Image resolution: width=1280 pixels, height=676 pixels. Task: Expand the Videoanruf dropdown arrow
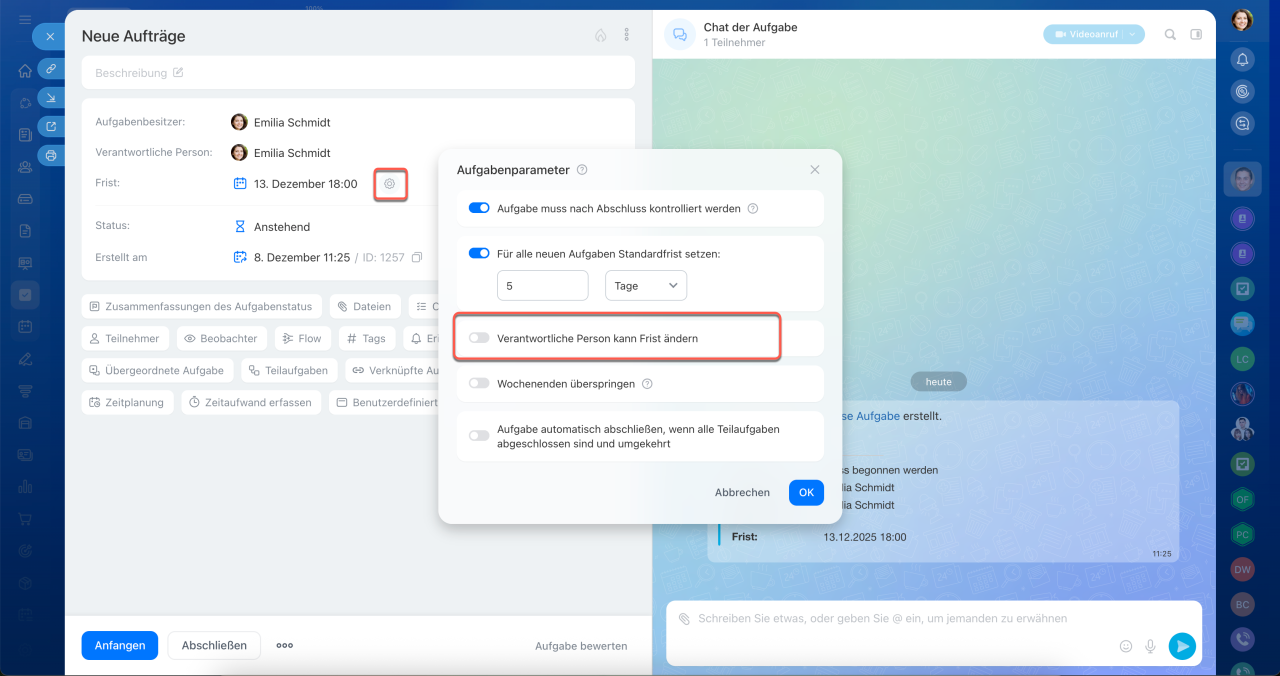[x=1132, y=35]
